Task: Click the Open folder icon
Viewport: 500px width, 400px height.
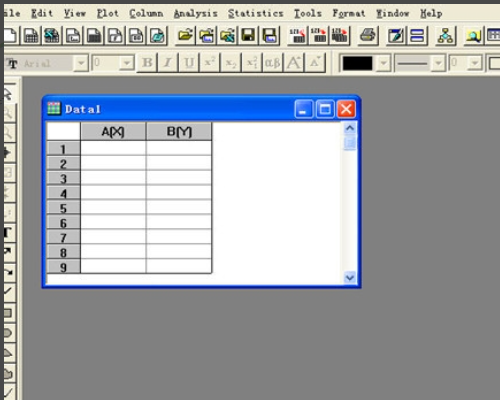Action: click(x=185, y=35)
